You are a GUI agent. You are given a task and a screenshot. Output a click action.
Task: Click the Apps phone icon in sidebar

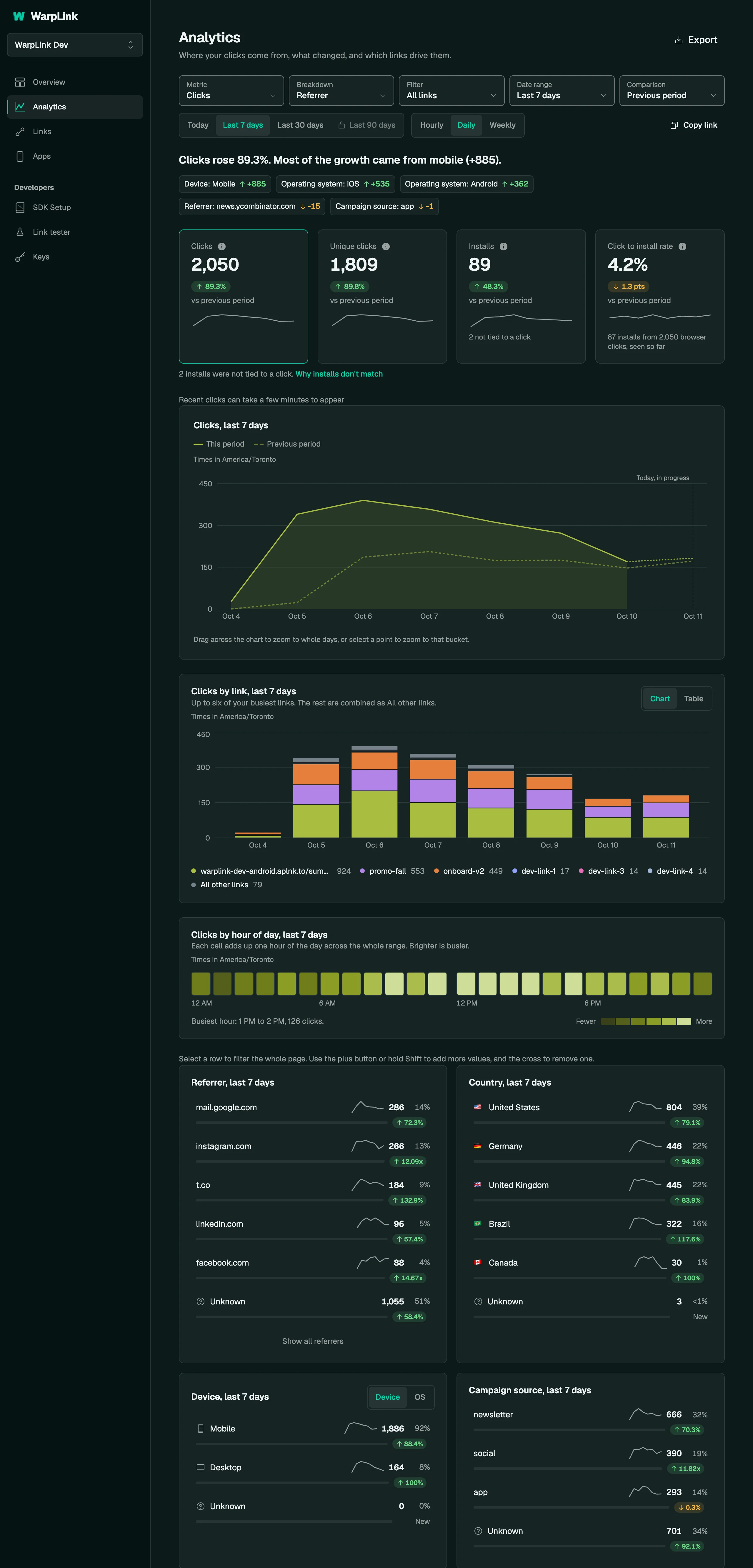(x=20, y=157)
